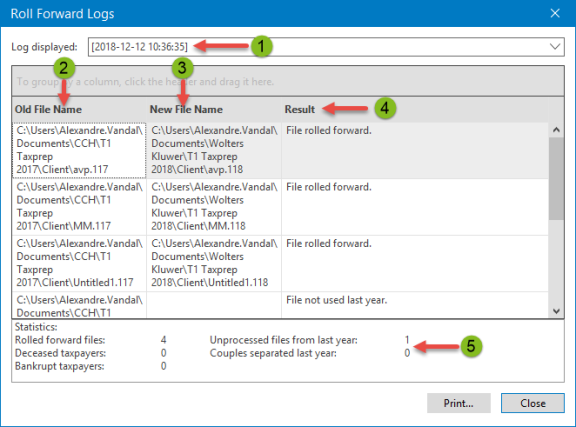The height and width of the screenshot is (427, 576).
Task: Click the scrollbar up arrow in log list
Action: coord(556,130)
